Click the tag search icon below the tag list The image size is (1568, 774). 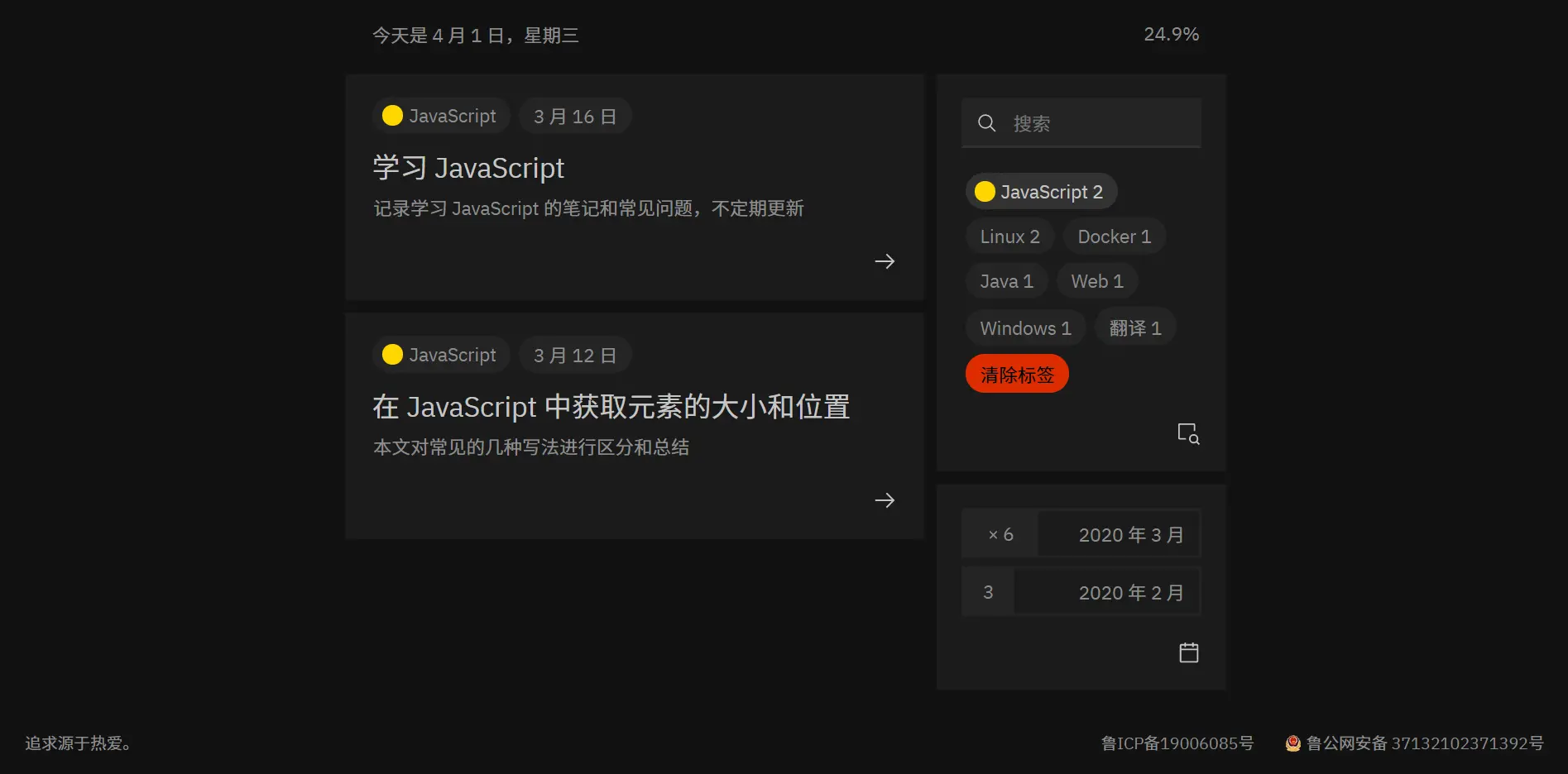pos(1188,433)
